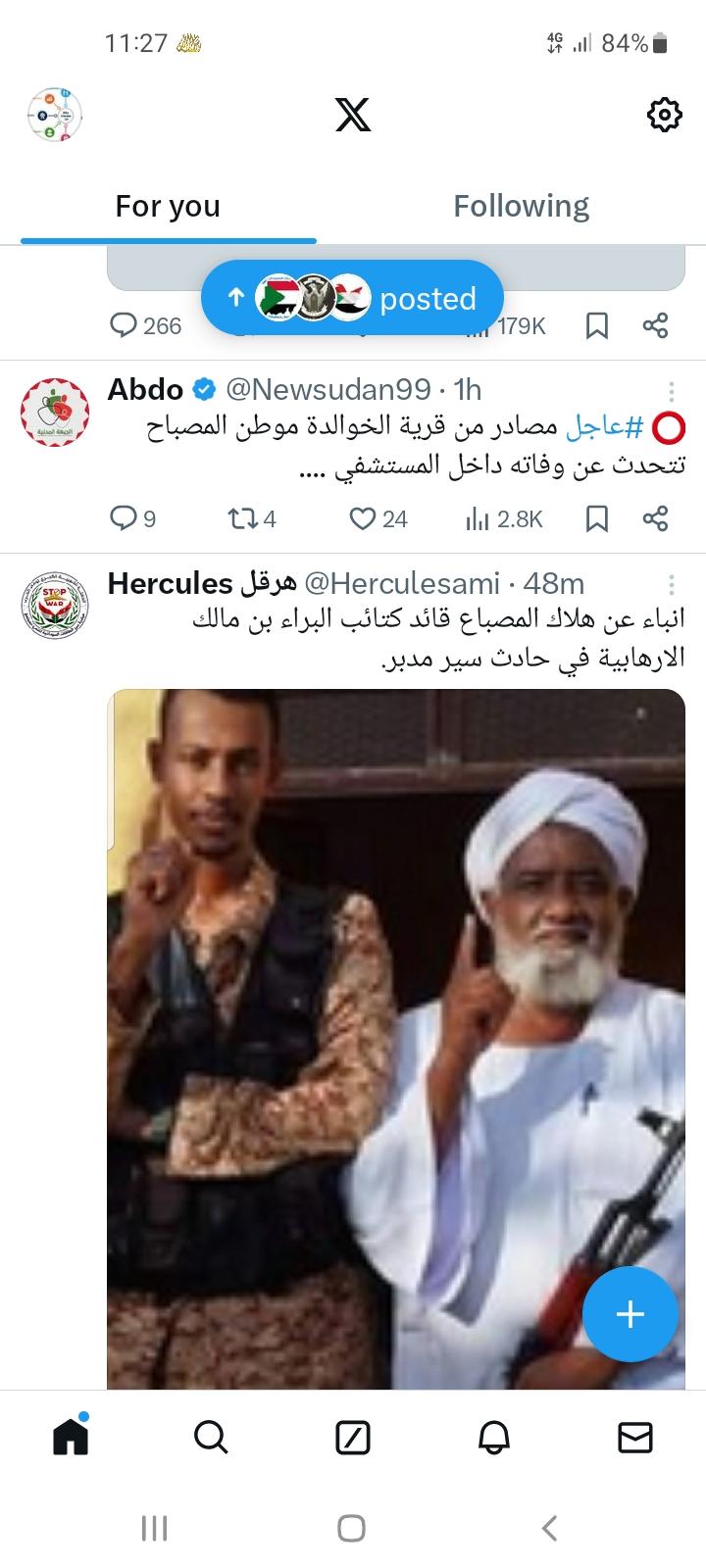
Task: Repost Abdo's tweet with 4 reposts
Action: pyautogui.click(x=252, y=518)
